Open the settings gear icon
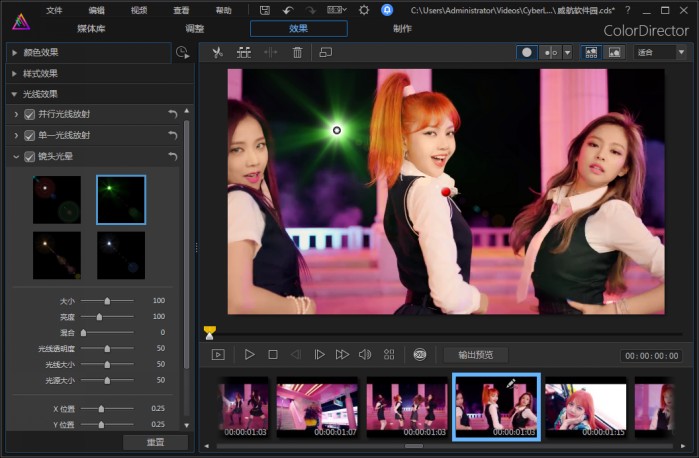Screen dimensions: 699x458 (x=364, y=10)
